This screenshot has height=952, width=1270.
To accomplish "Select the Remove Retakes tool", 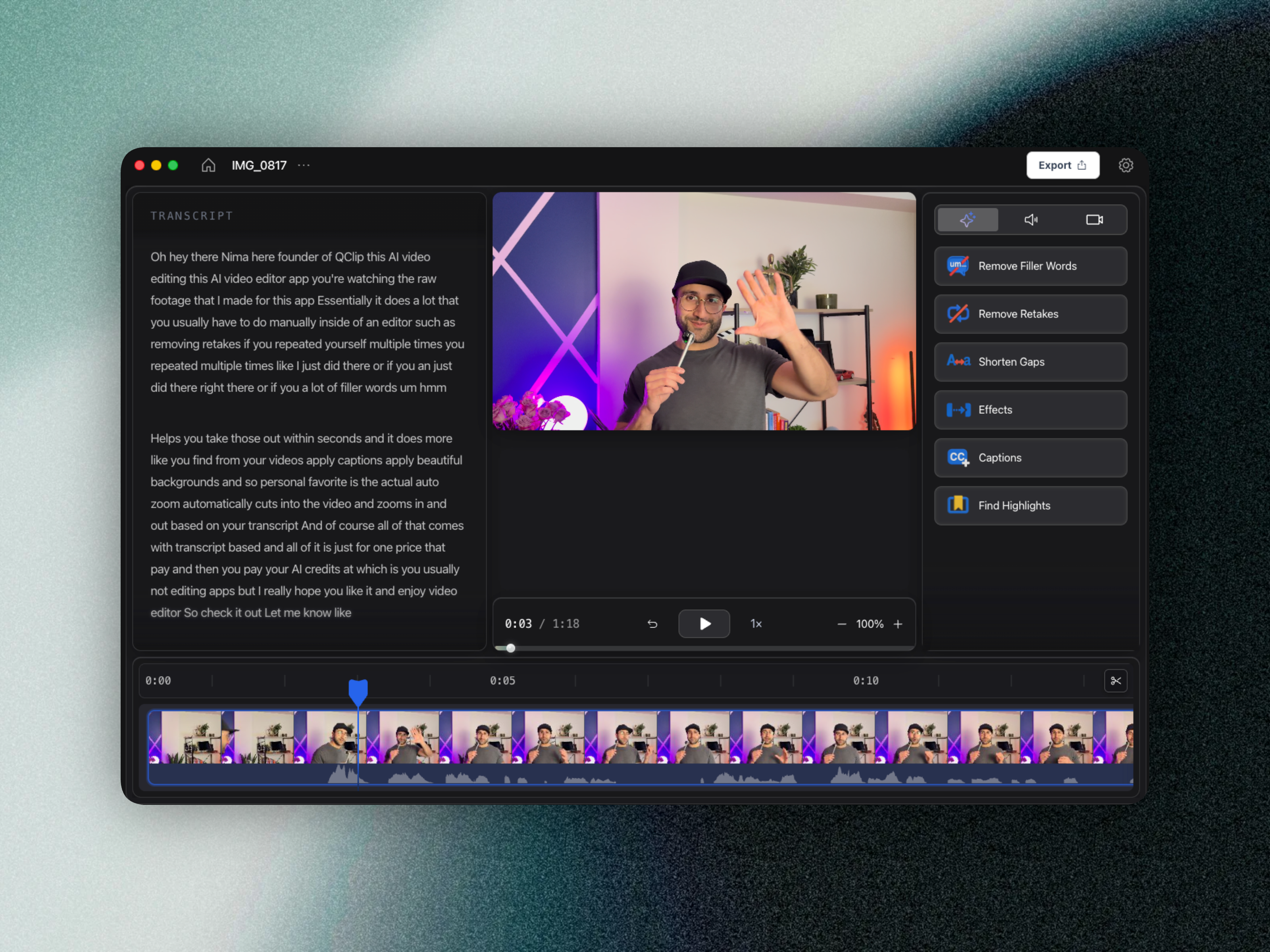I will [x=1030, y=314].
